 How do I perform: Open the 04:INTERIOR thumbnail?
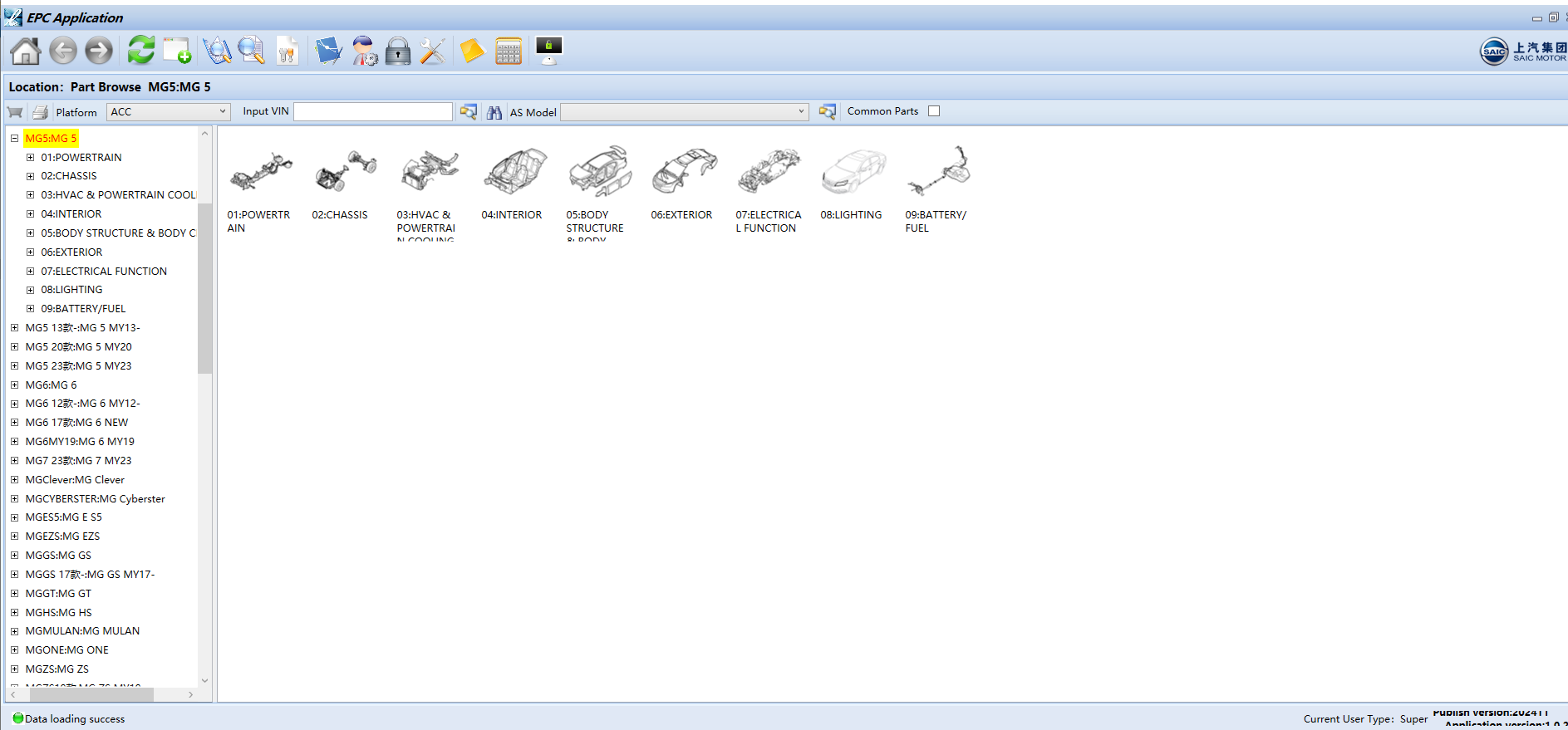tap(515, 172)
